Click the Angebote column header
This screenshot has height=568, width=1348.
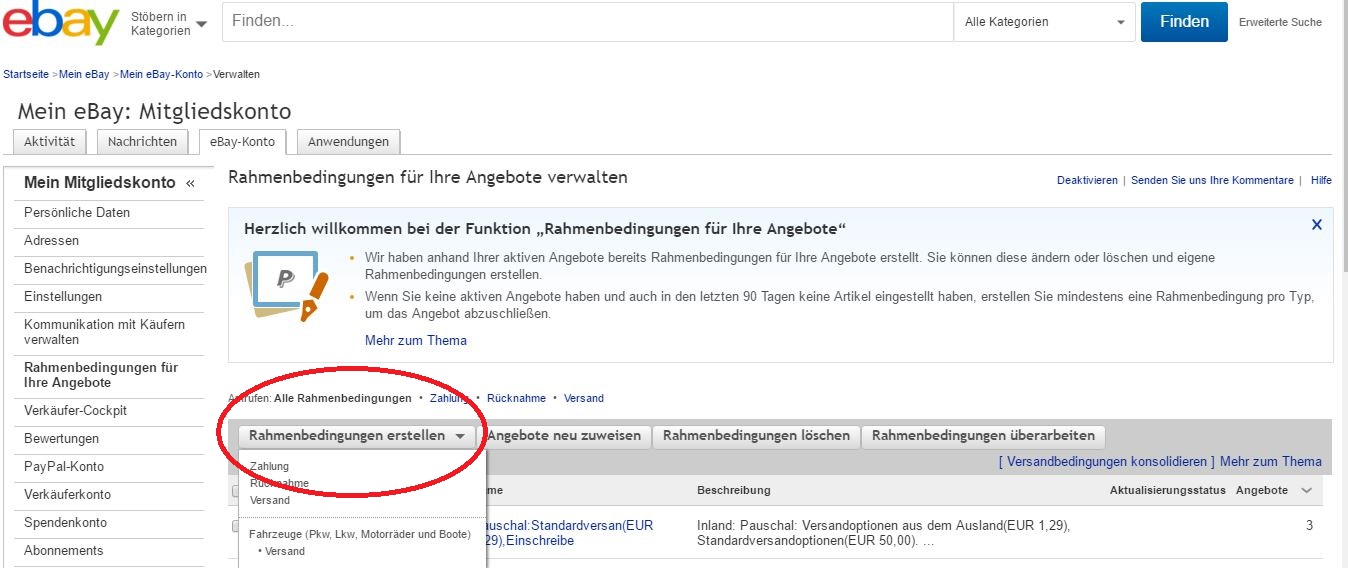point(1262,490)
